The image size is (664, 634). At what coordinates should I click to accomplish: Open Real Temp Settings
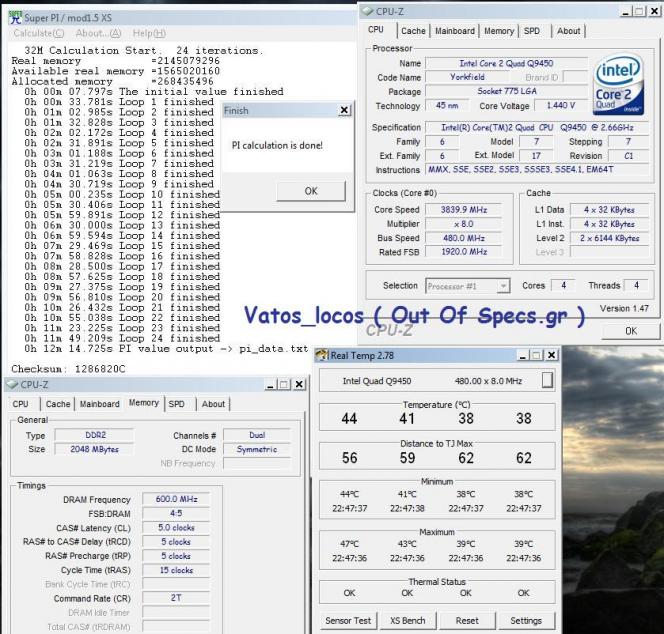tap(526, 620)
